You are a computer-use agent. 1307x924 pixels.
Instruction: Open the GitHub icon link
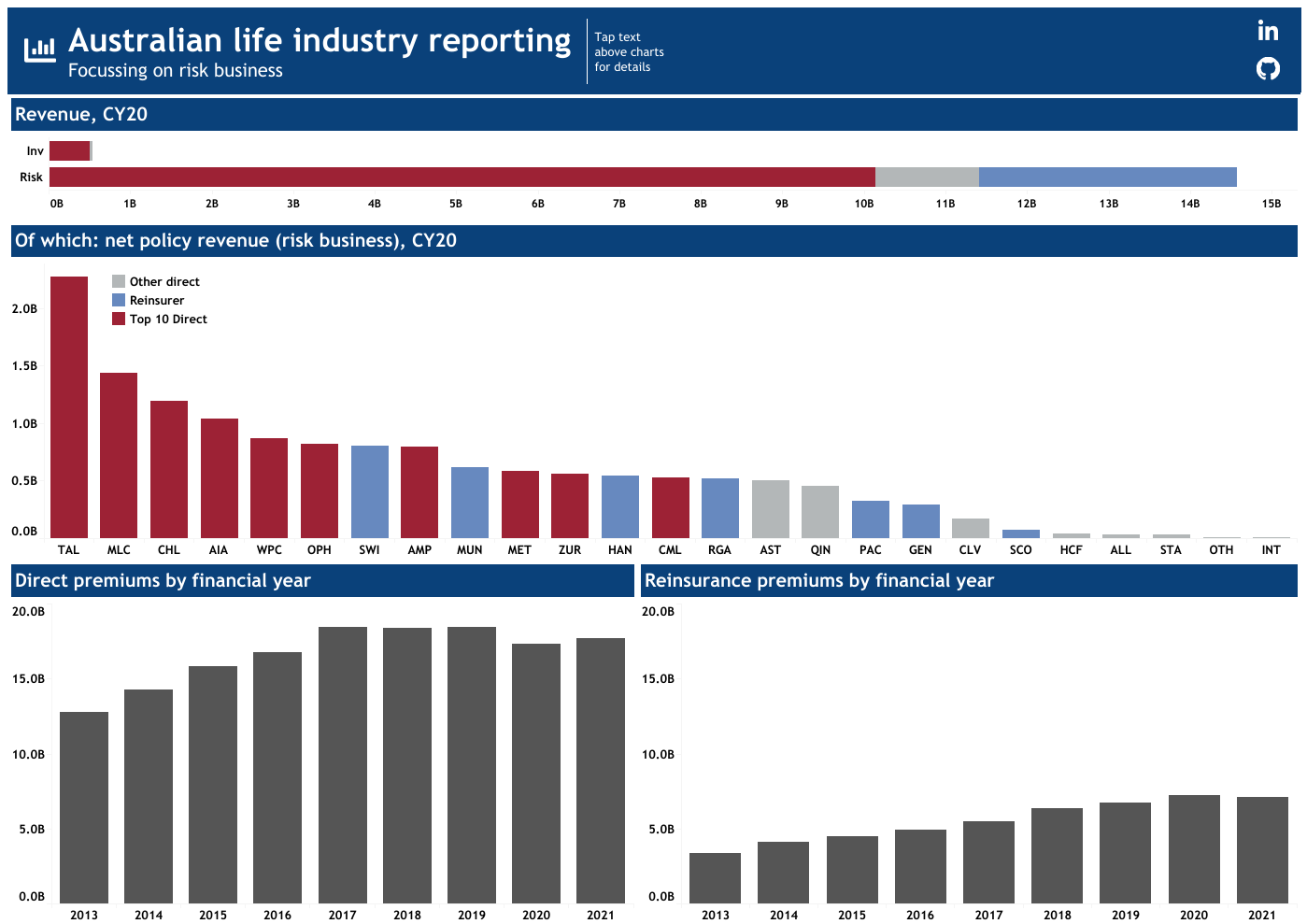coord(1267,68)
